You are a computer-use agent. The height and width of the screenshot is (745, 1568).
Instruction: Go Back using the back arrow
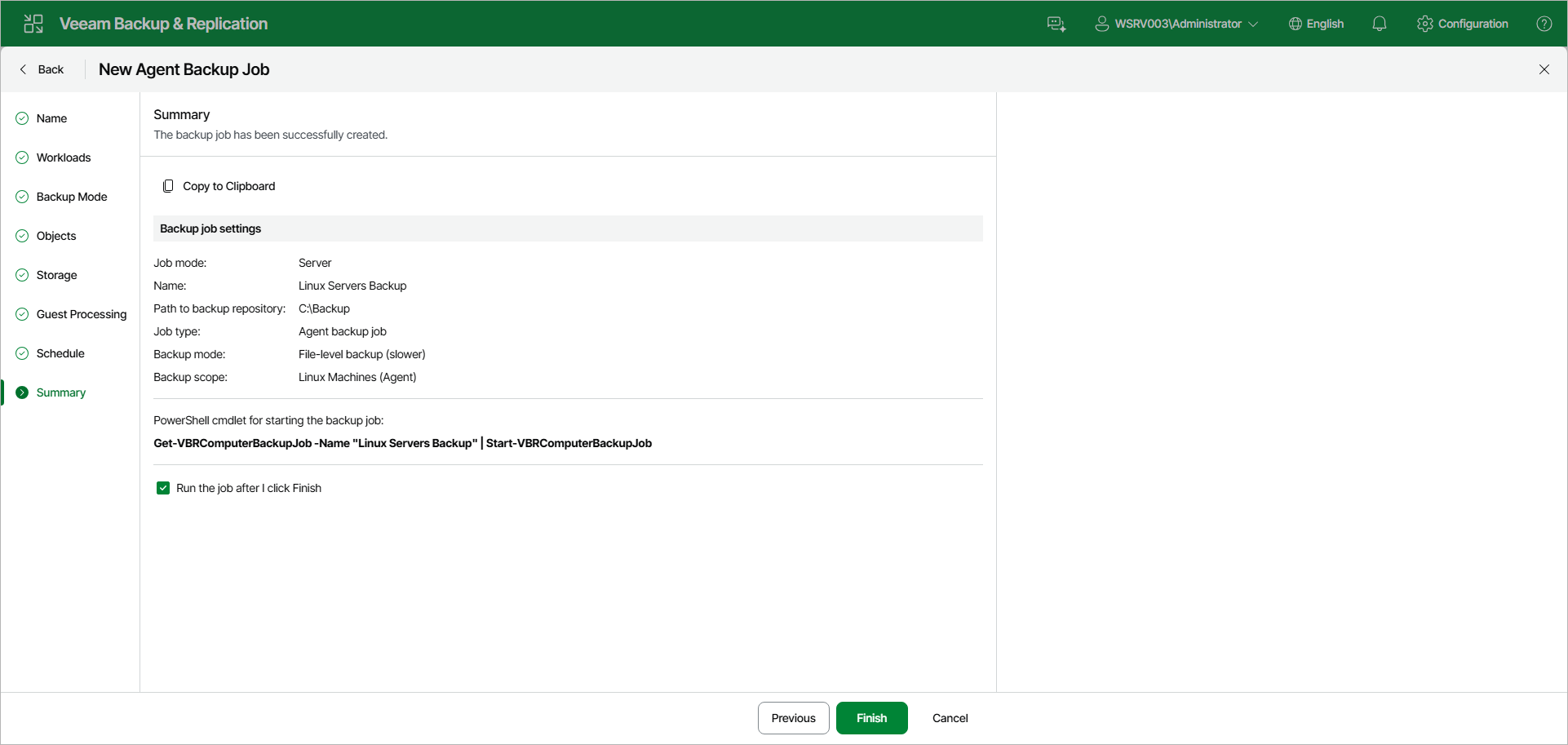(23, 69)
